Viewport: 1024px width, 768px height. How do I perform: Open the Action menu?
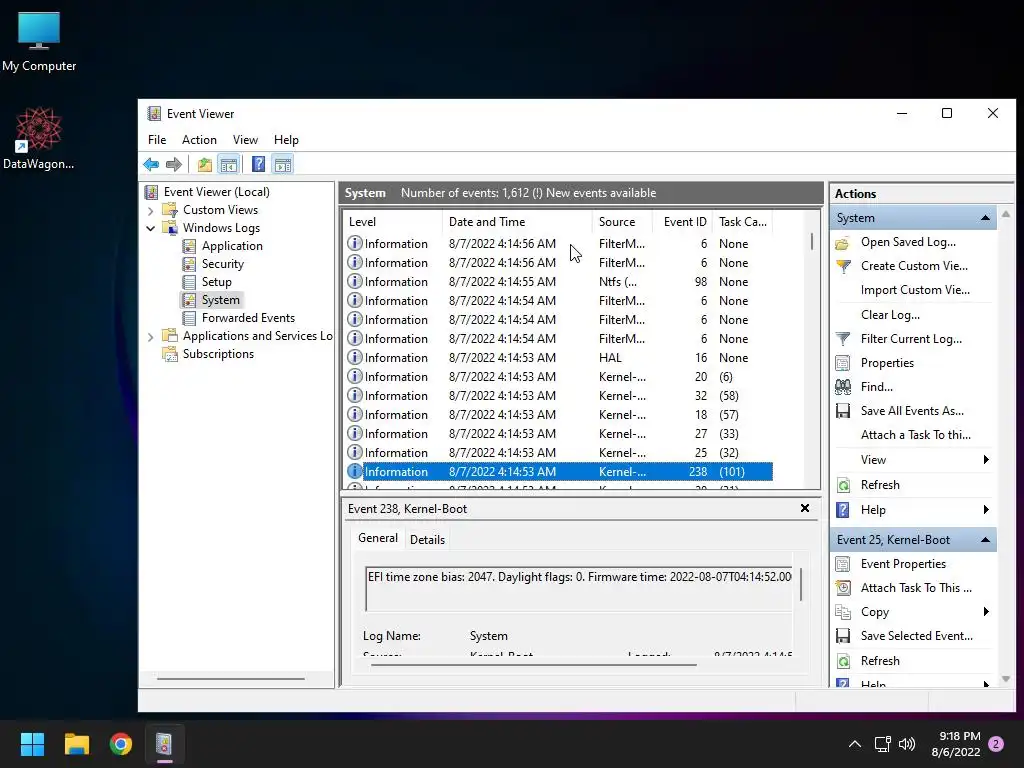tap(199, 140)
